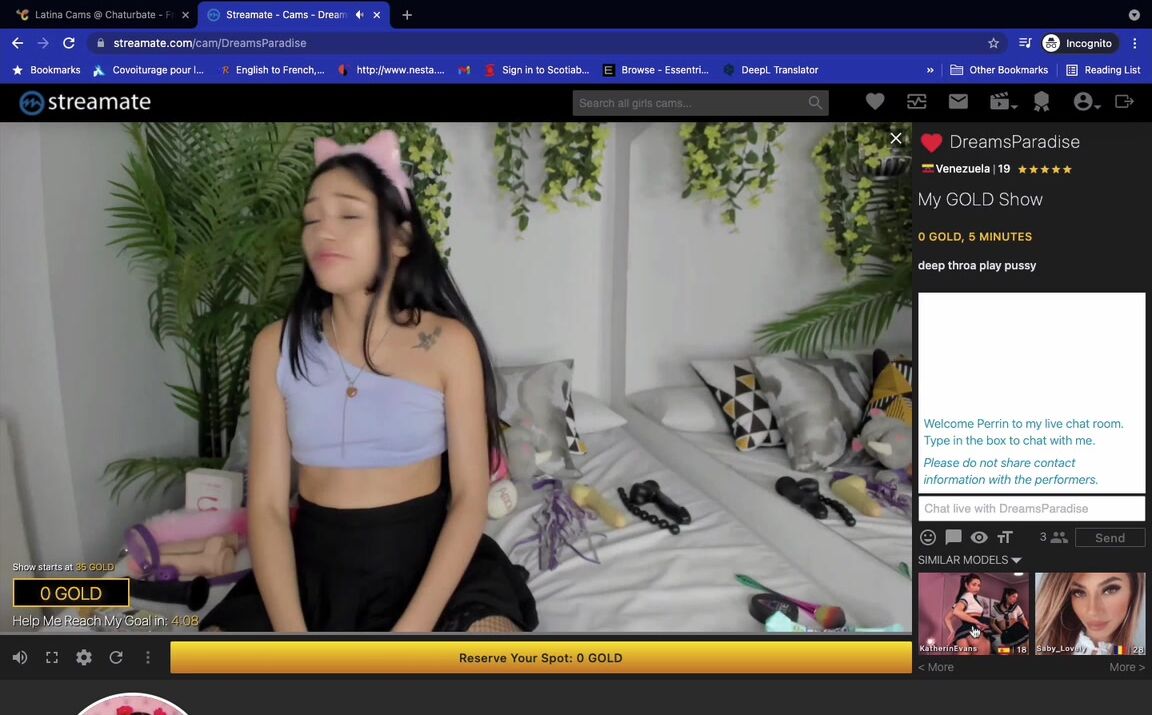
Task: Click the Search all girls cams field
Action: [690, 103]
